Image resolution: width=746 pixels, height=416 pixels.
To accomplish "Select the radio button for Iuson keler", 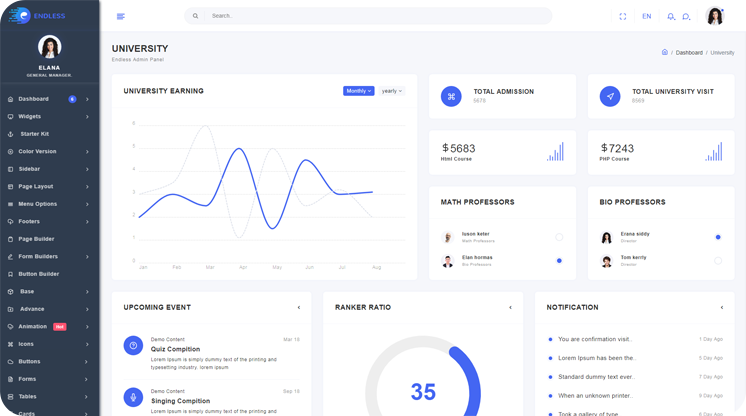I will (x=559, y=237).
